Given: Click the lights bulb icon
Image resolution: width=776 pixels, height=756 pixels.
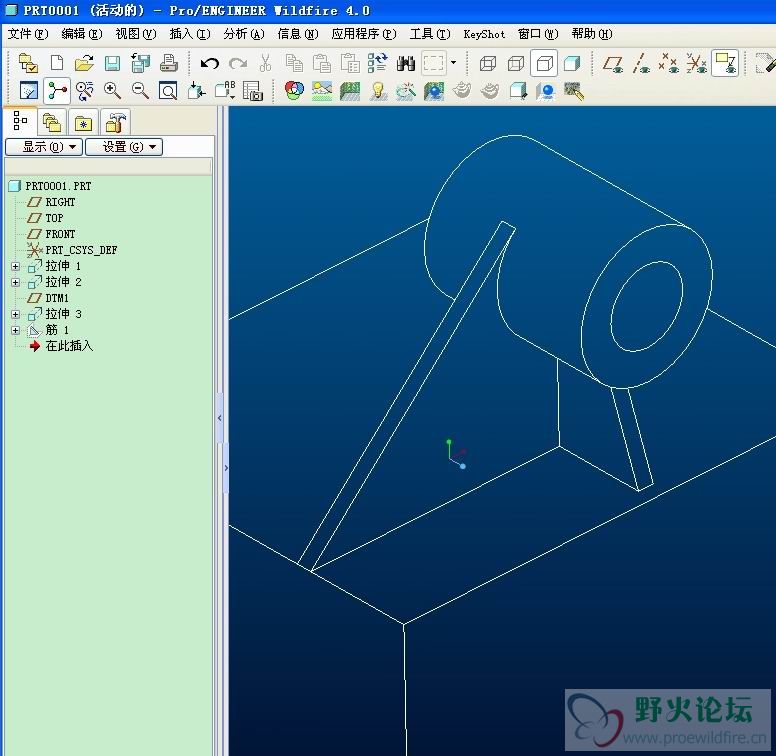Looking at the screenshot, I should (x=379, y=91).
